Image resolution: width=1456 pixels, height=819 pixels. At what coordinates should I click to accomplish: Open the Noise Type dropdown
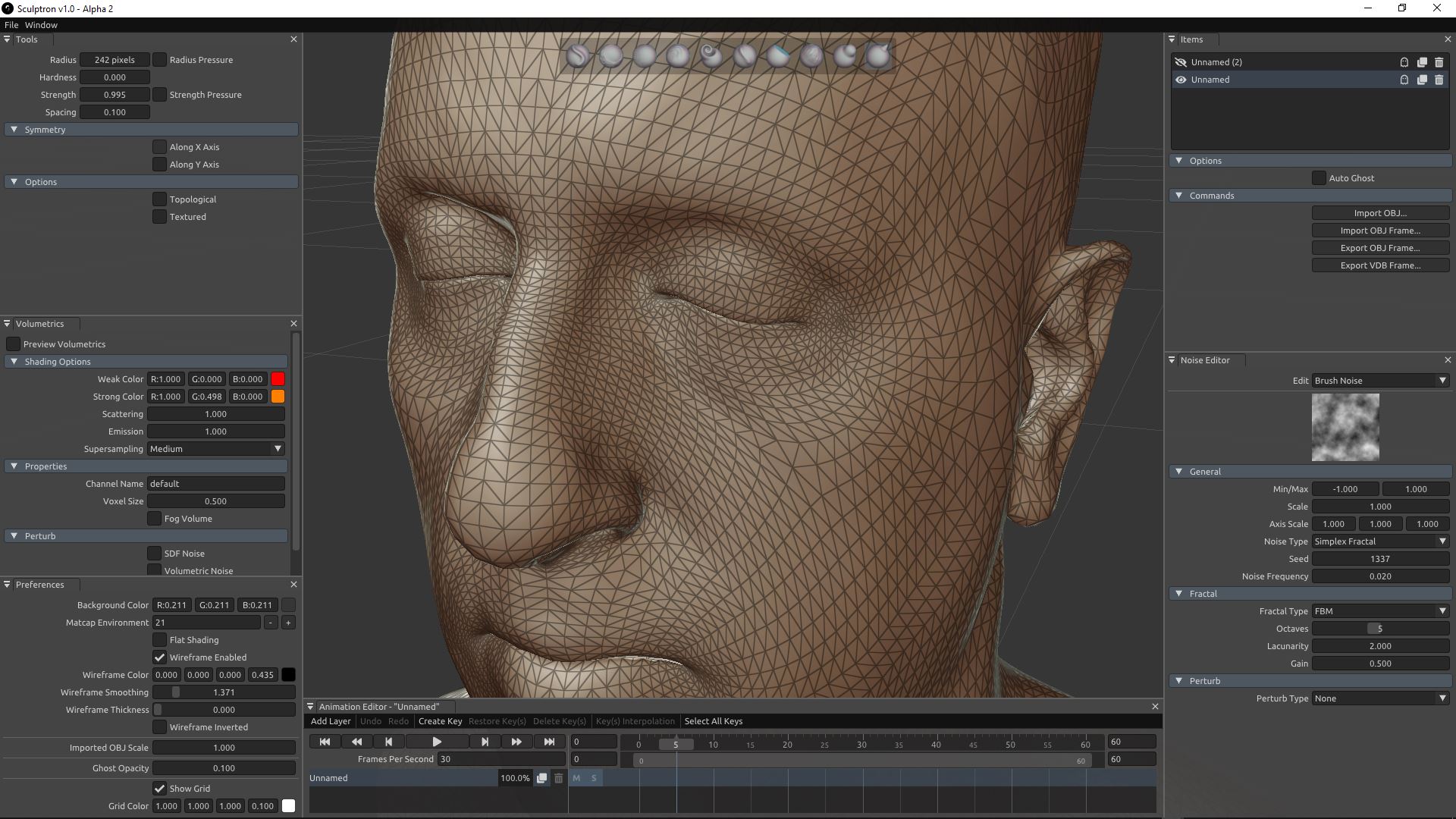pos(1380,541)
